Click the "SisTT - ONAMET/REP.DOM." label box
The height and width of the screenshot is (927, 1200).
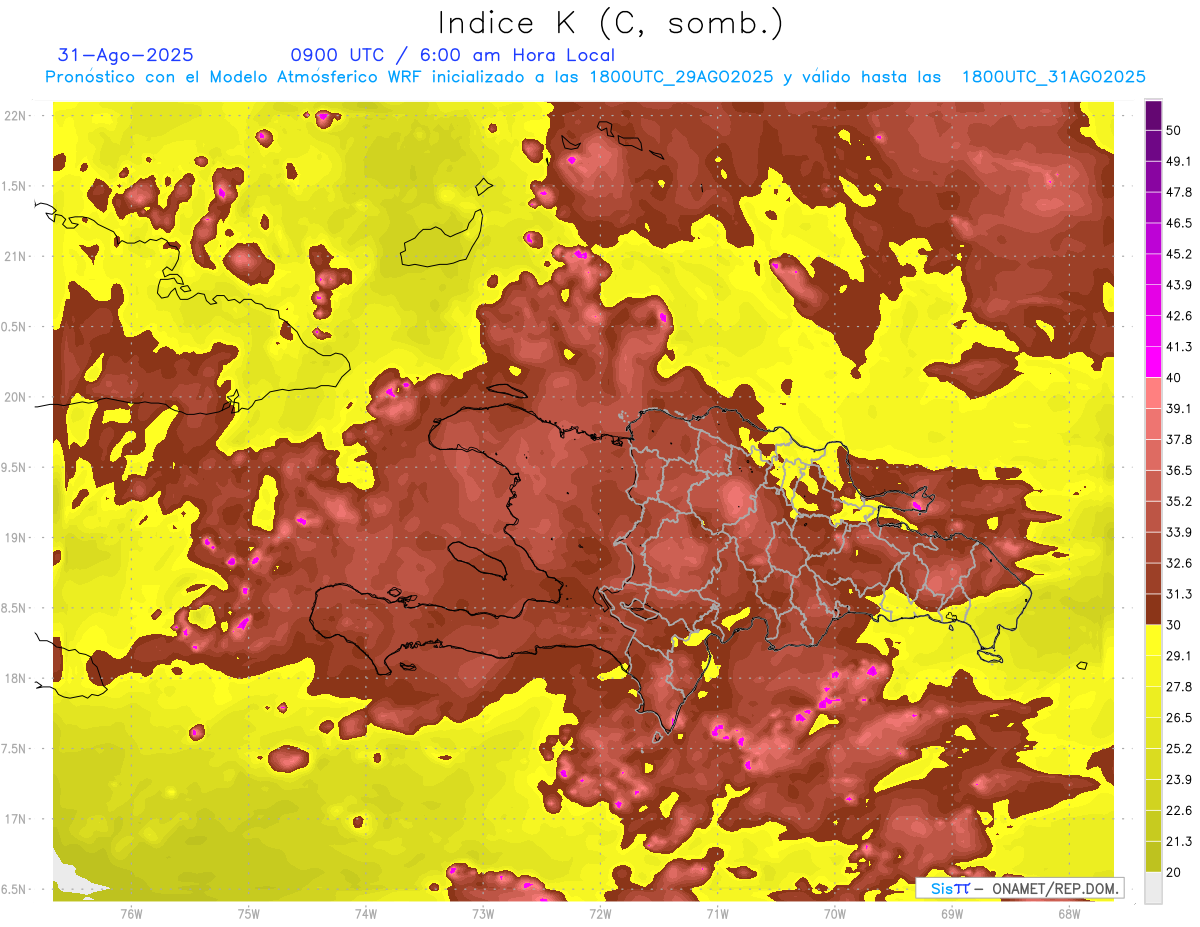[x=1019, y=888]
